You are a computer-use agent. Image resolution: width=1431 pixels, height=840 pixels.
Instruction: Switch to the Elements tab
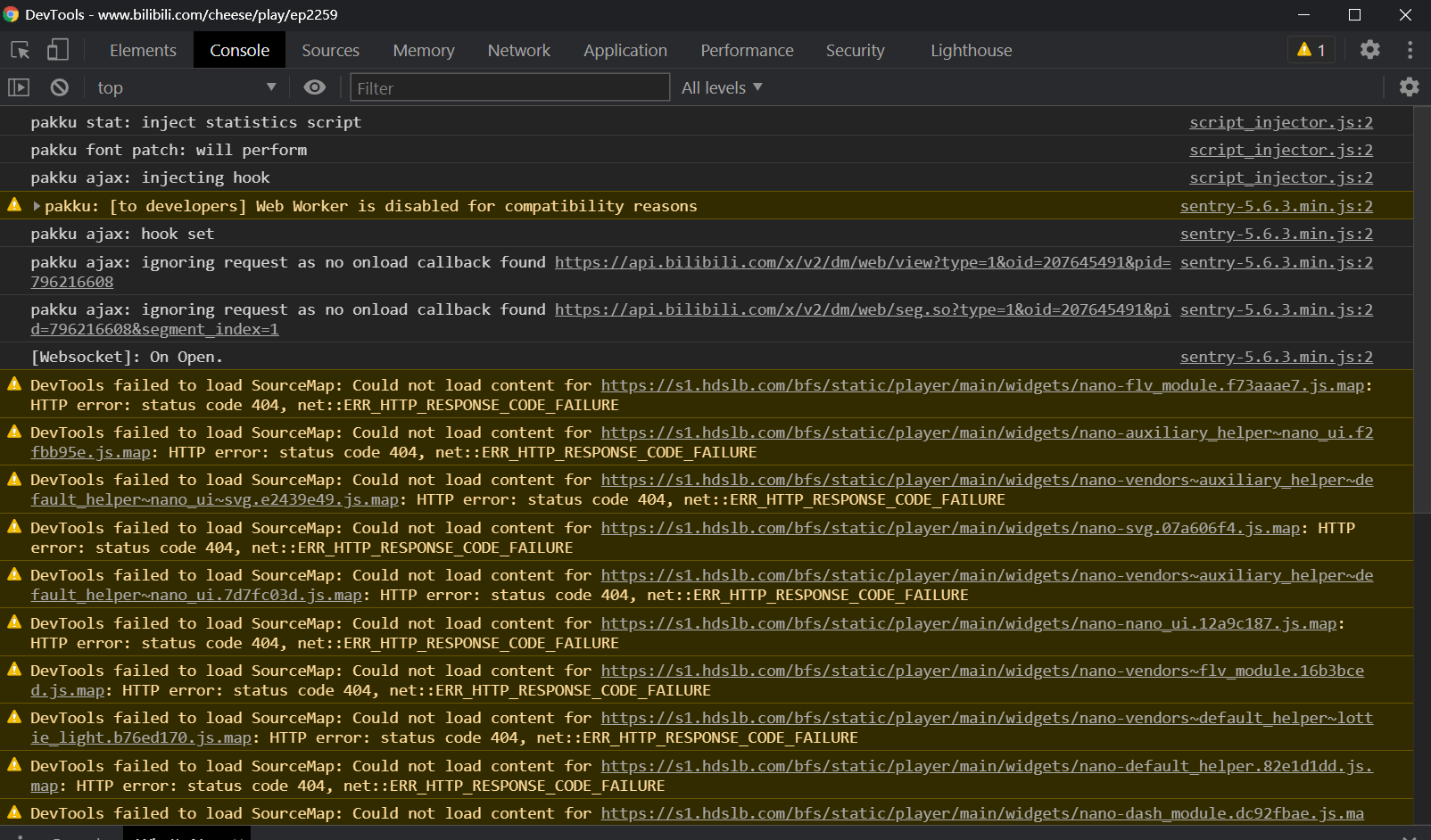pyautogui.click(x=143, y=50)
